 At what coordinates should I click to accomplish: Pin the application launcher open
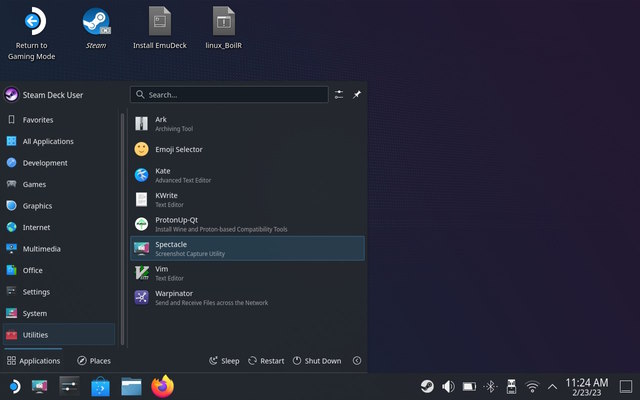click(x=357, y=95)
